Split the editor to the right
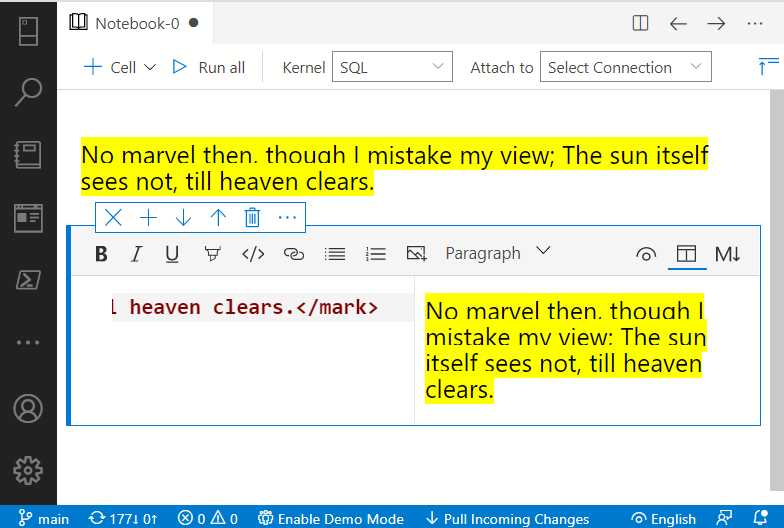Image resolution: width=784 pixels, height=528 pixels. click(x=640, y=24)
